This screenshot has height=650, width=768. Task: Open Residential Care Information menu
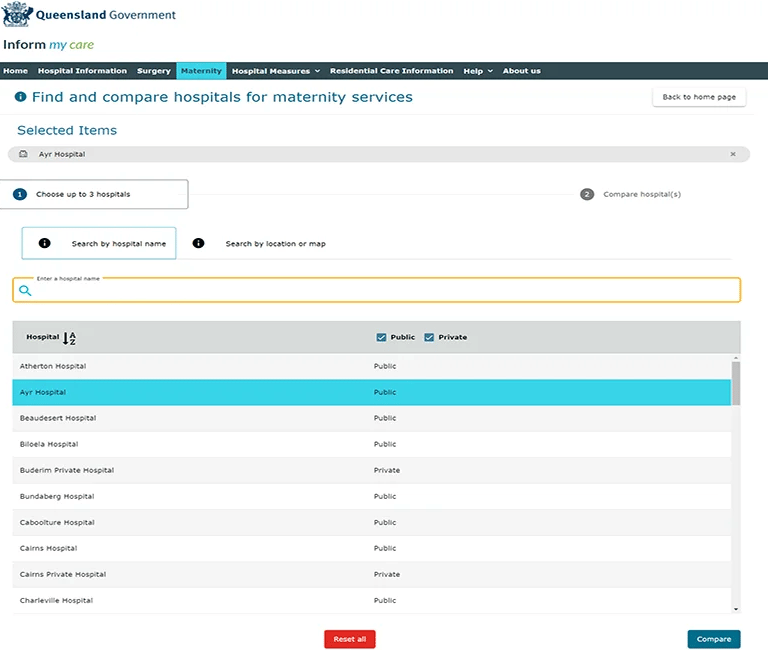(391, 71)
